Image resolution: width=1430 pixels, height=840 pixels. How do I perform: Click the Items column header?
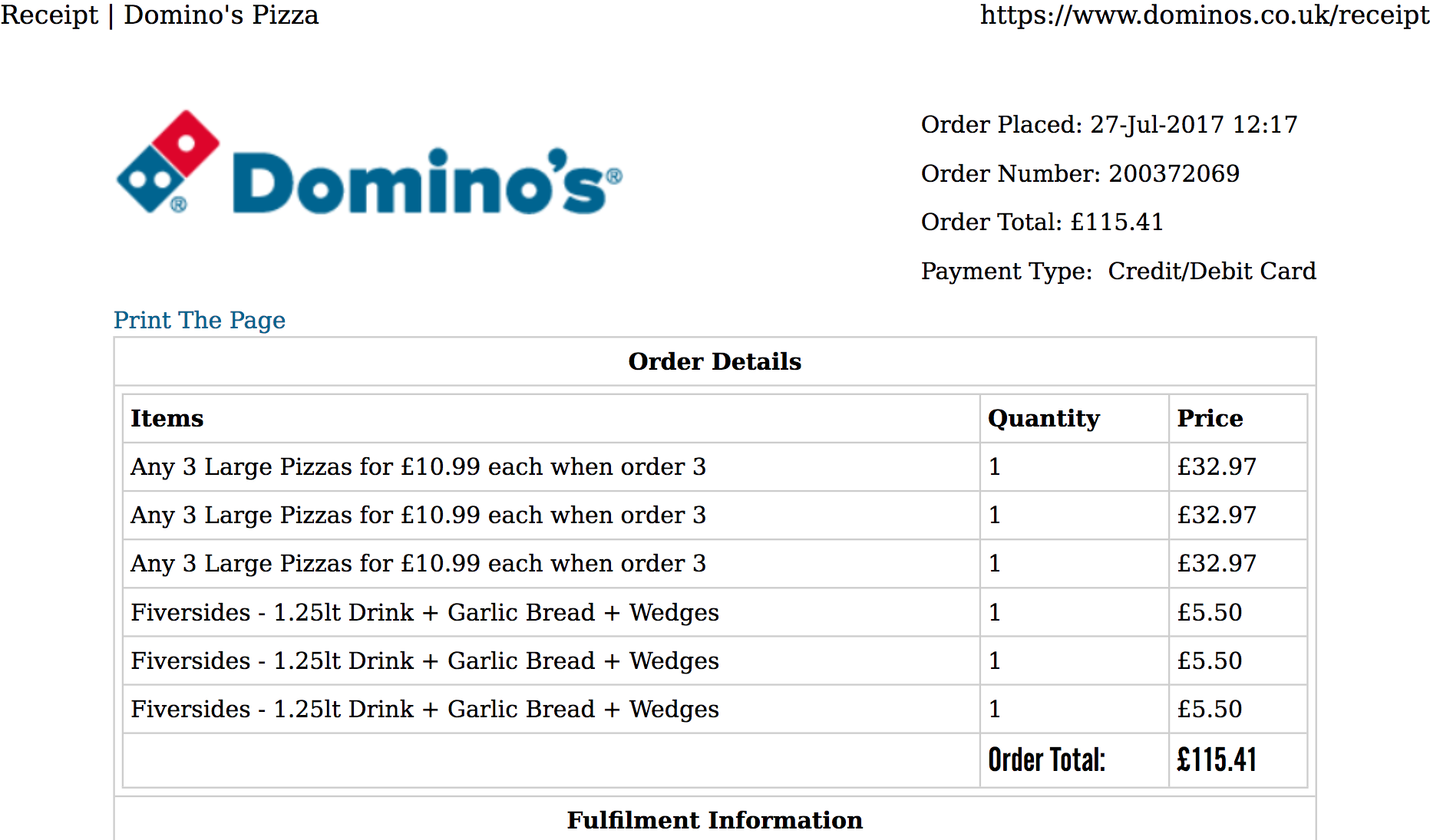click(167, 418)
